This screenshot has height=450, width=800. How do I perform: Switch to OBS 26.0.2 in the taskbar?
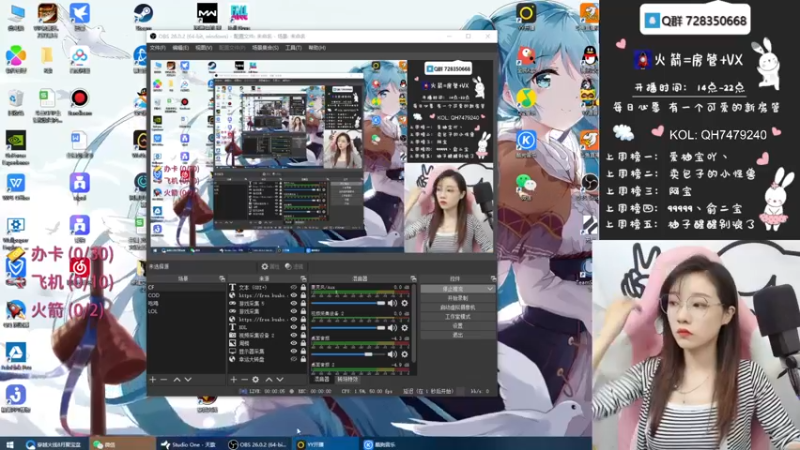click(258, 444)
